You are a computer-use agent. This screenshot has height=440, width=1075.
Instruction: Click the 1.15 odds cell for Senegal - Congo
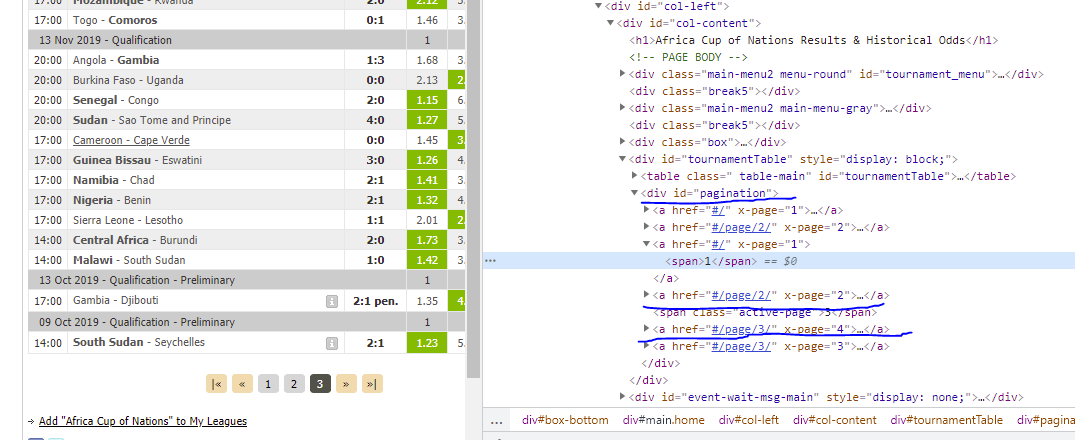click(427, 101)
